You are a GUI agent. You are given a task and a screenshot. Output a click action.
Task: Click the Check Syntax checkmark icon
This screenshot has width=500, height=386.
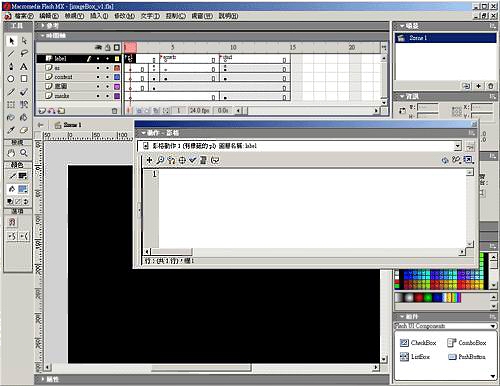193,160
